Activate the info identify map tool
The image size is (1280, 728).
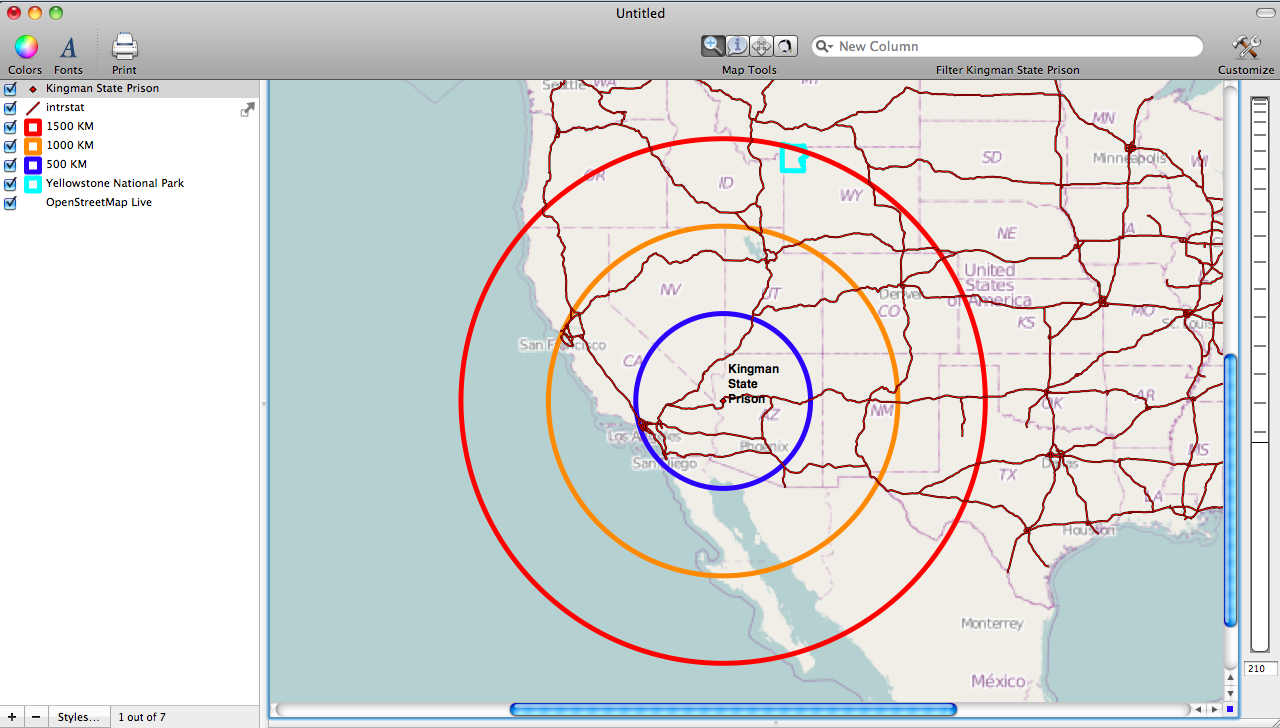(737, 45)
